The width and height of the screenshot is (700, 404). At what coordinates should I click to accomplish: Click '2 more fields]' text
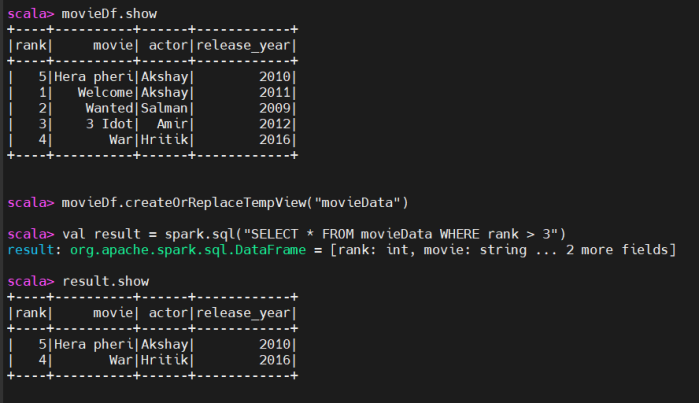(621, 250)
